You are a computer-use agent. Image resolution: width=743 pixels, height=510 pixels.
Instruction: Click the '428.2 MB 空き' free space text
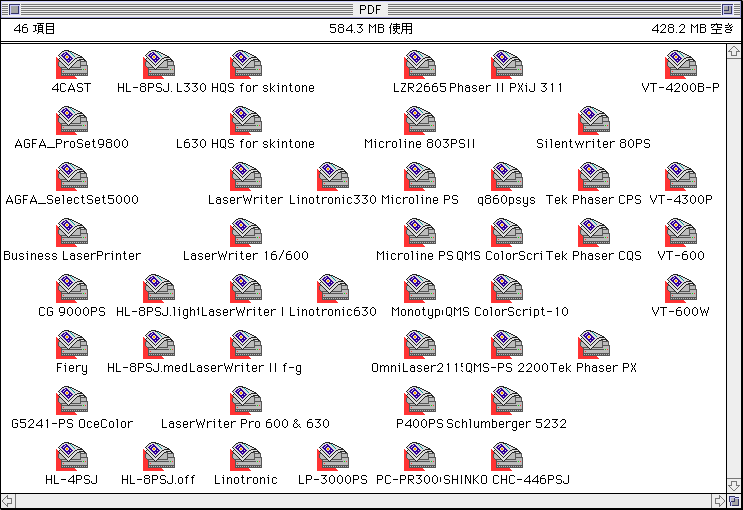692,29
